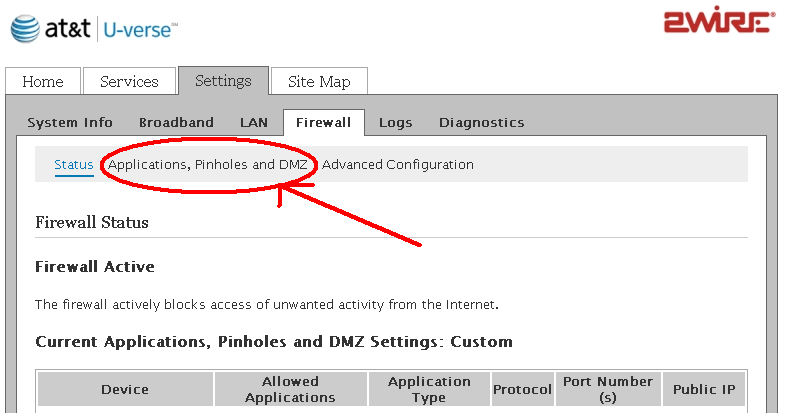Screen dimensions: 785x413
Task: Select the Firewall sub-tab
Action: (x=323, y=123)
